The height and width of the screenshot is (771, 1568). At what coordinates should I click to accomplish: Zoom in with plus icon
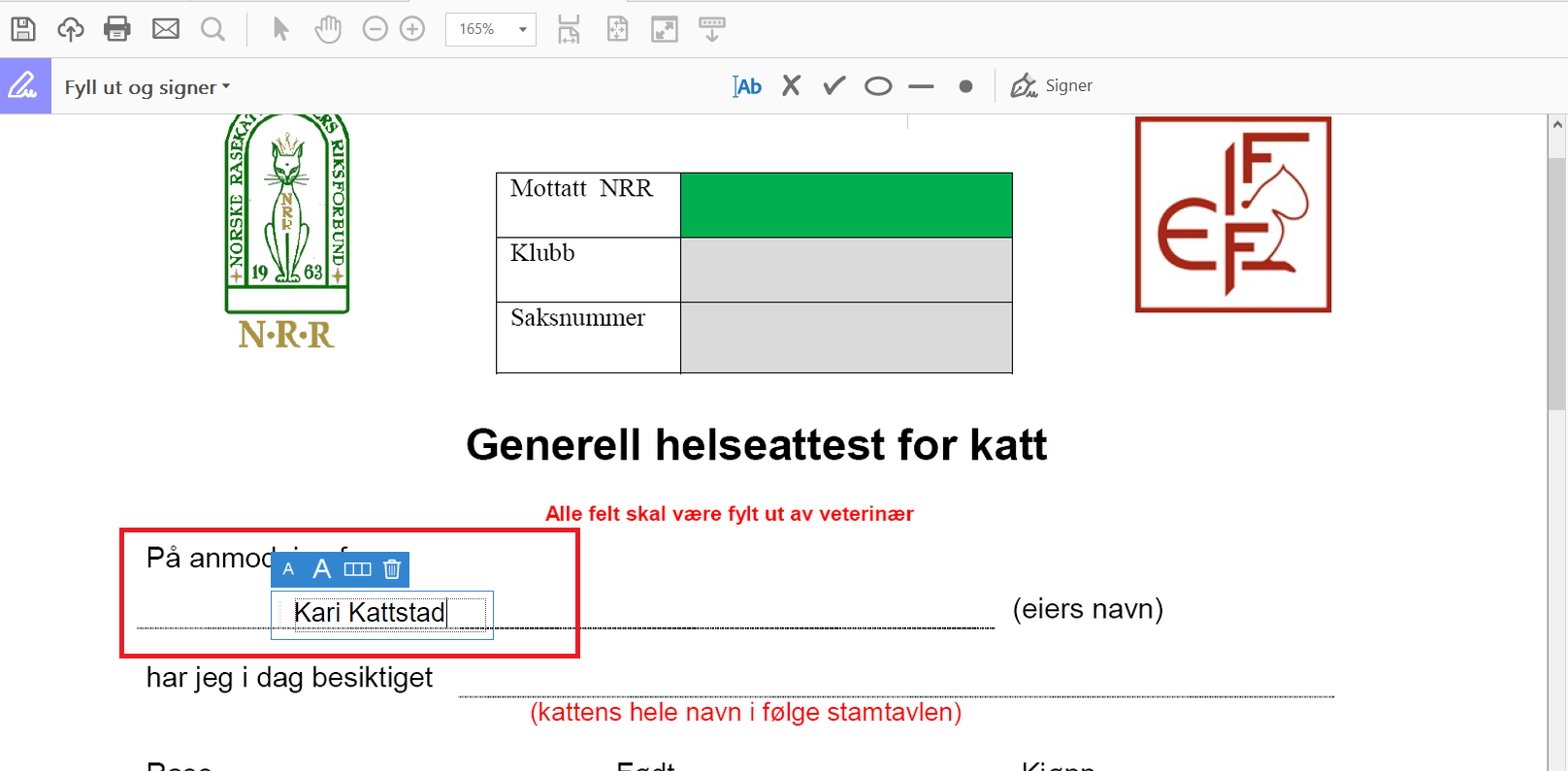click(412, 29)
